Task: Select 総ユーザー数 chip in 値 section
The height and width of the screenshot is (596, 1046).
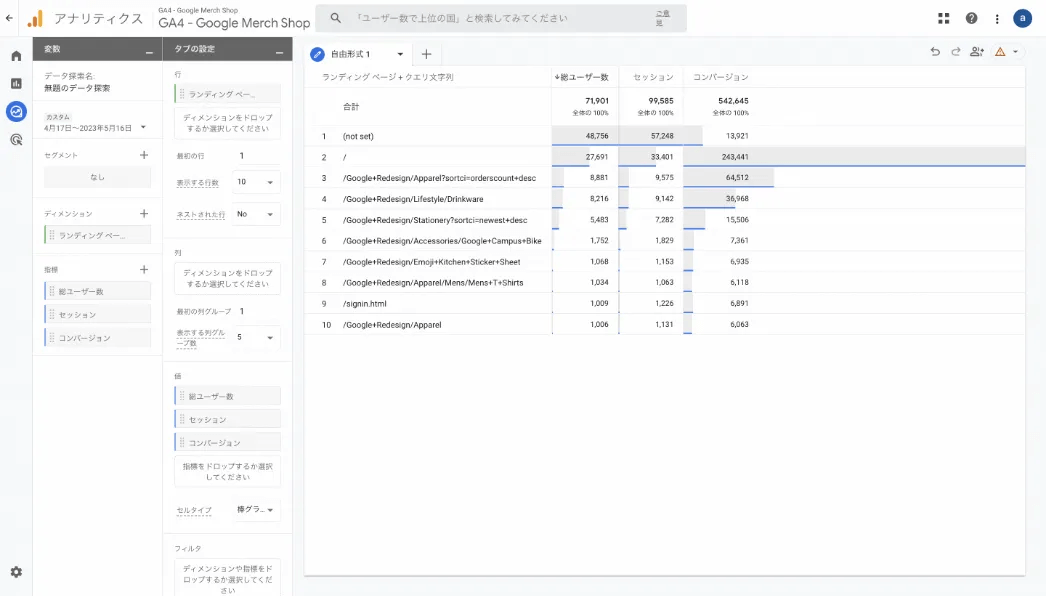Action: (x=227, y=396)
